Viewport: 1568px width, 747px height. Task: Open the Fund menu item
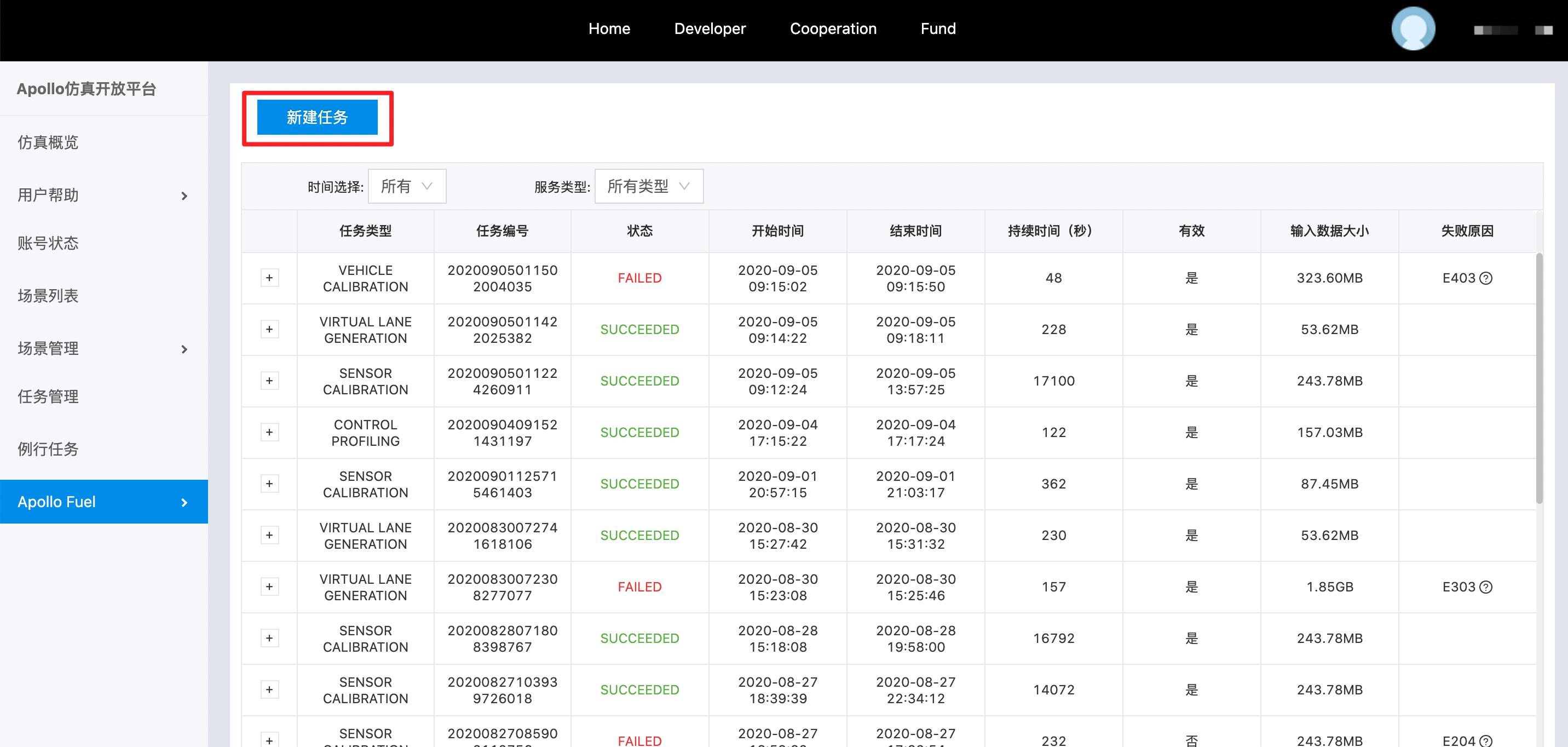pyautogui.click(x=938, y=28)
